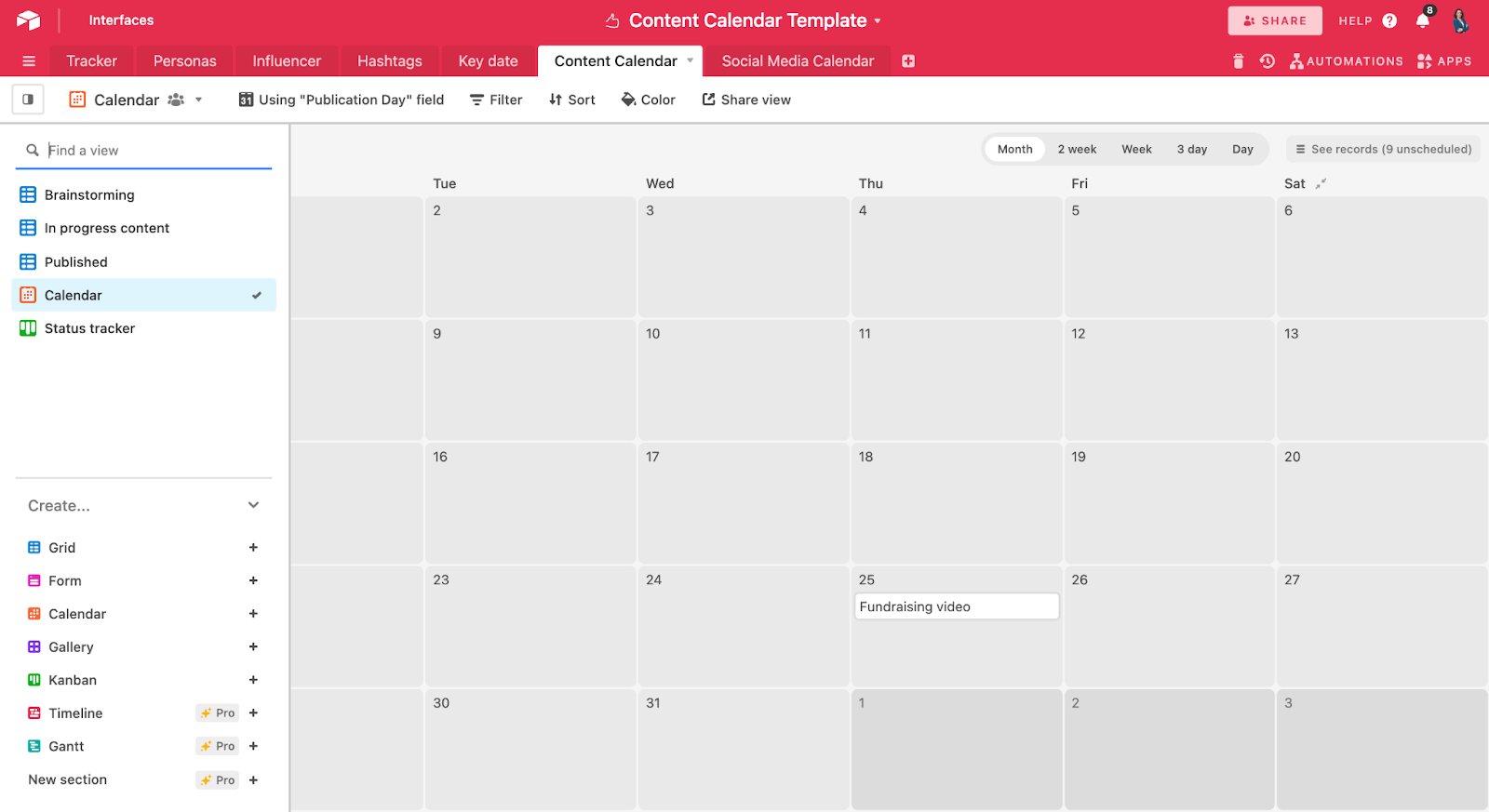The width and height of the screenshot is (1489, 812).
Task: Open user profile avatar
Action: click(1461, 20)
